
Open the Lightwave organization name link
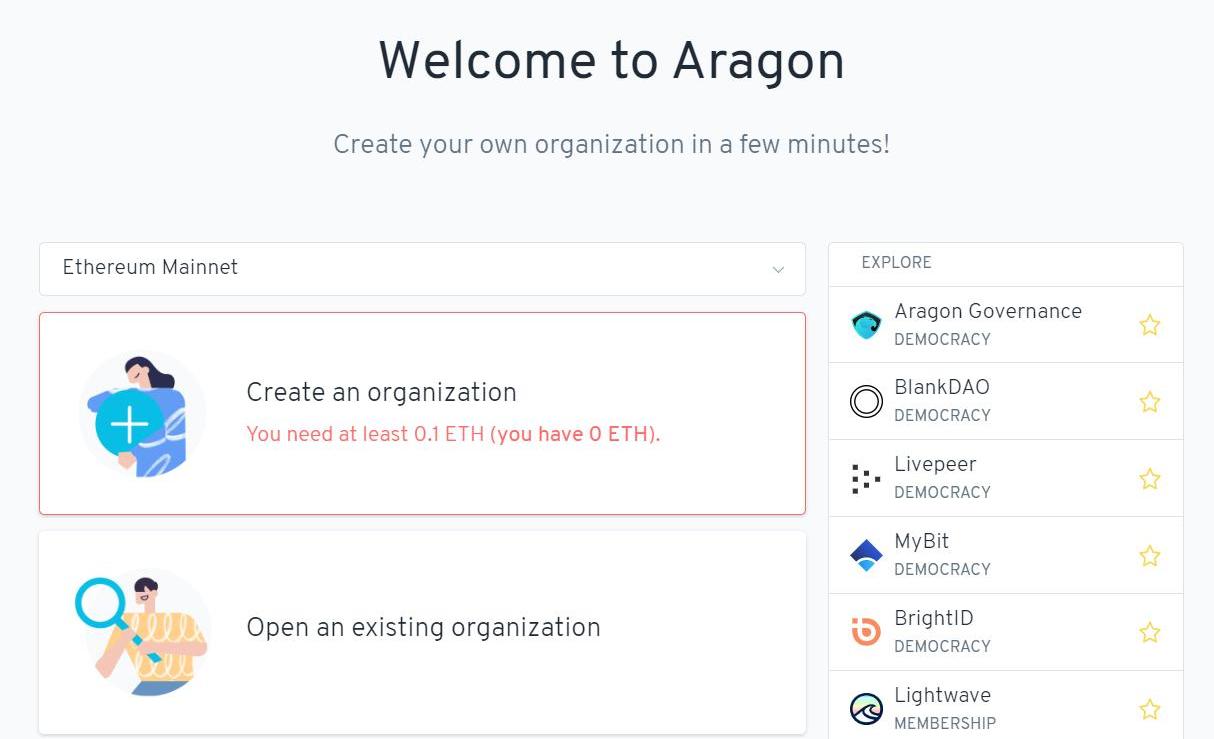(942, 695)
